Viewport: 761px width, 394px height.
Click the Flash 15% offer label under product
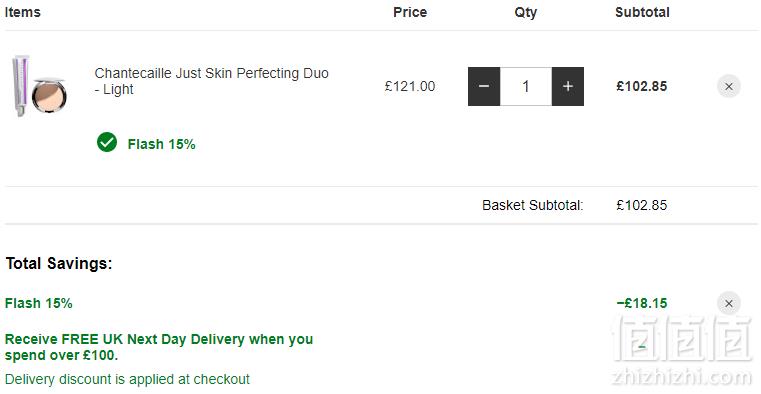click(x=161, y=144)
